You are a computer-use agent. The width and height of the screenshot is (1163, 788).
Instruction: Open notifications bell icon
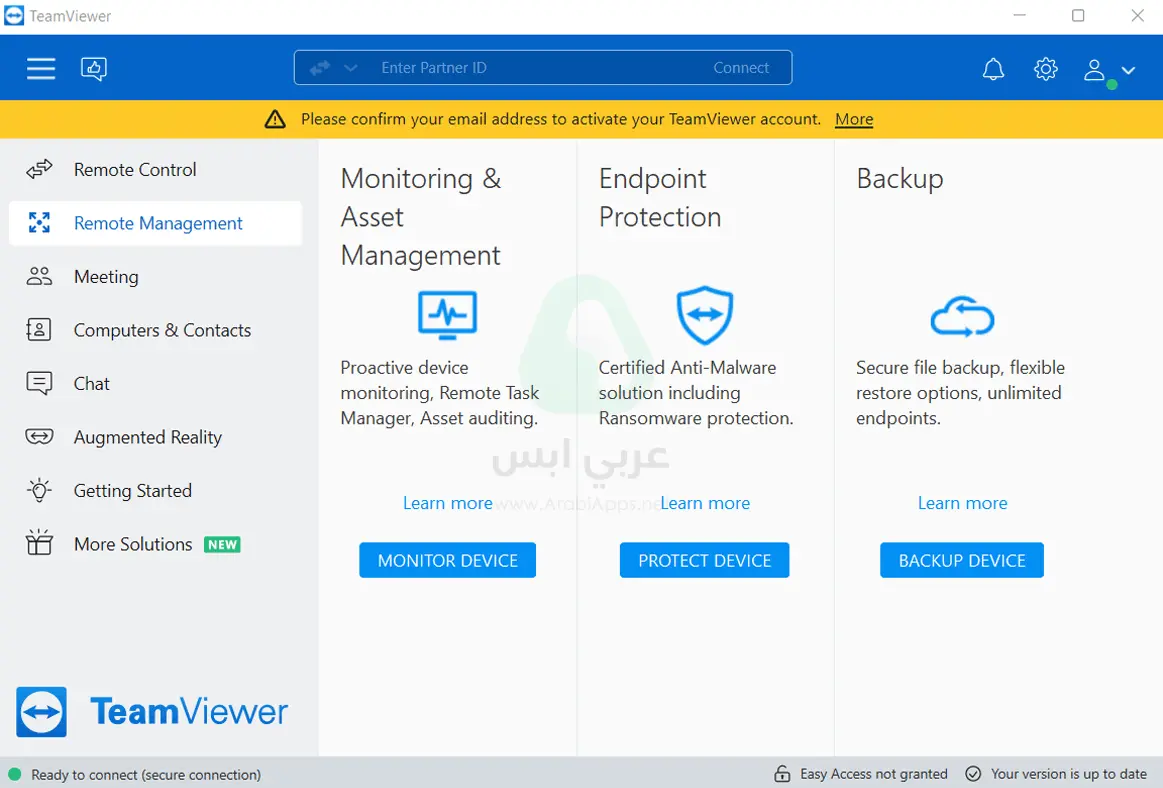point(993,69)
